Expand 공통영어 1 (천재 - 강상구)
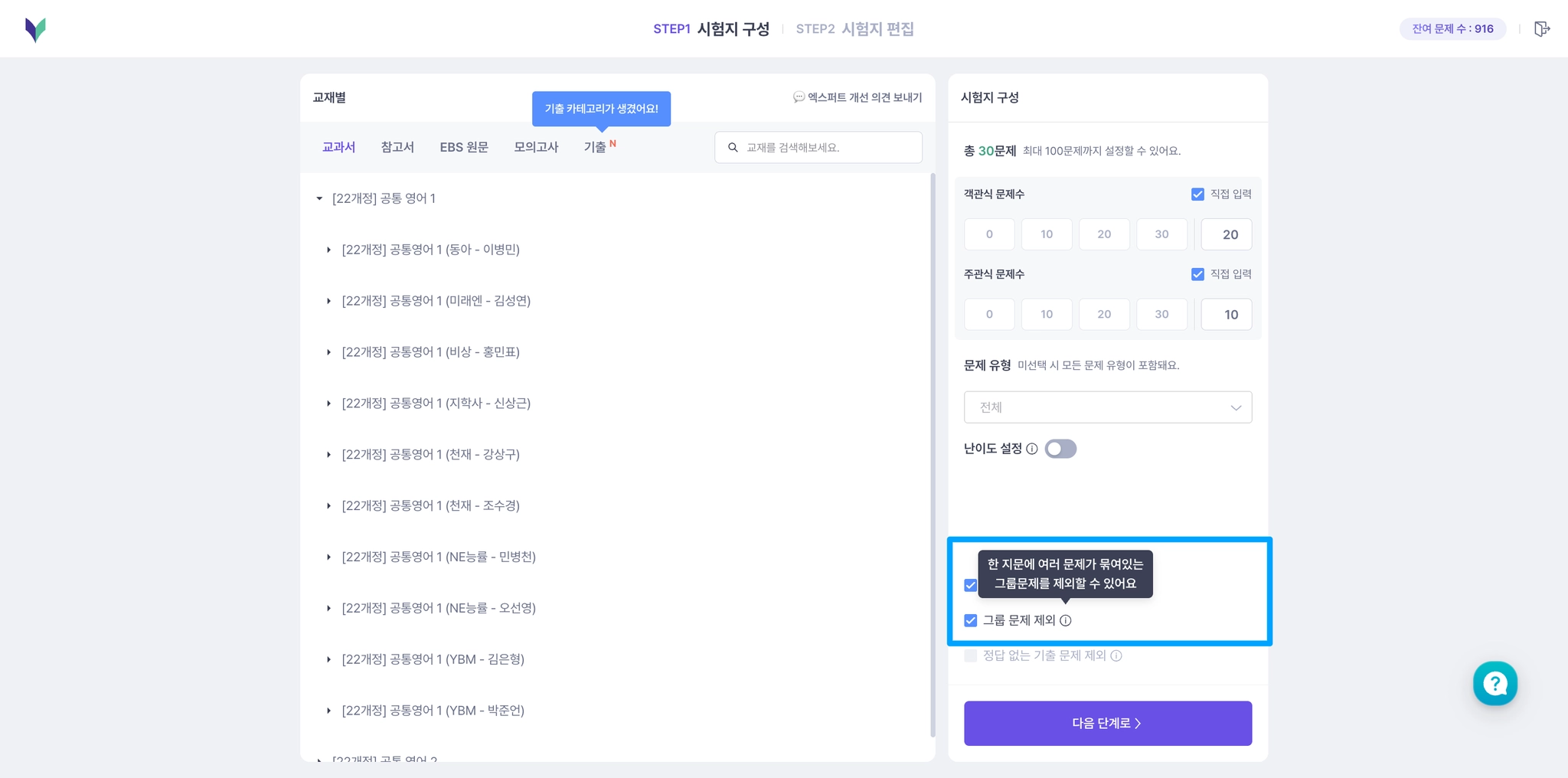Screen dimensions: 1568x778 (x=328, y=455)
